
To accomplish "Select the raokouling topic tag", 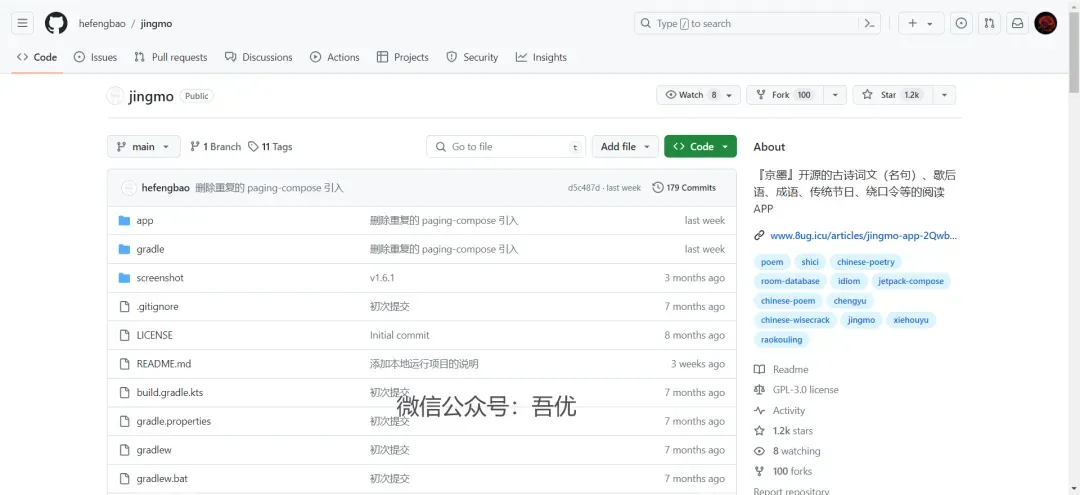I will click(x=782, y=339).
